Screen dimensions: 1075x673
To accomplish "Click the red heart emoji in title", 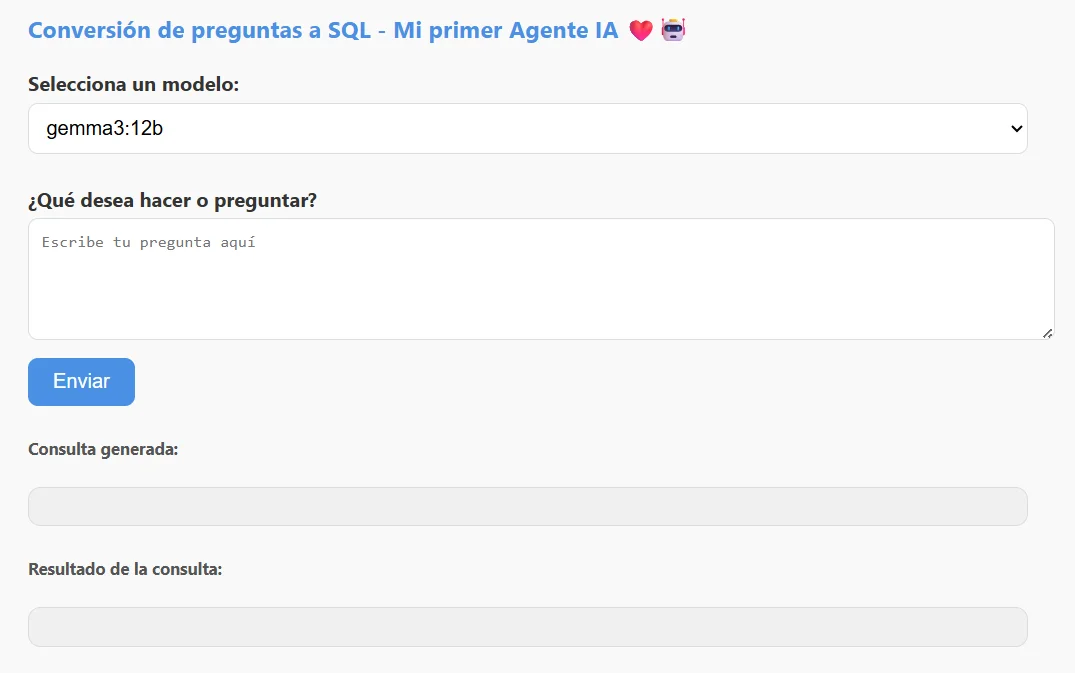I will coord(640,31).
